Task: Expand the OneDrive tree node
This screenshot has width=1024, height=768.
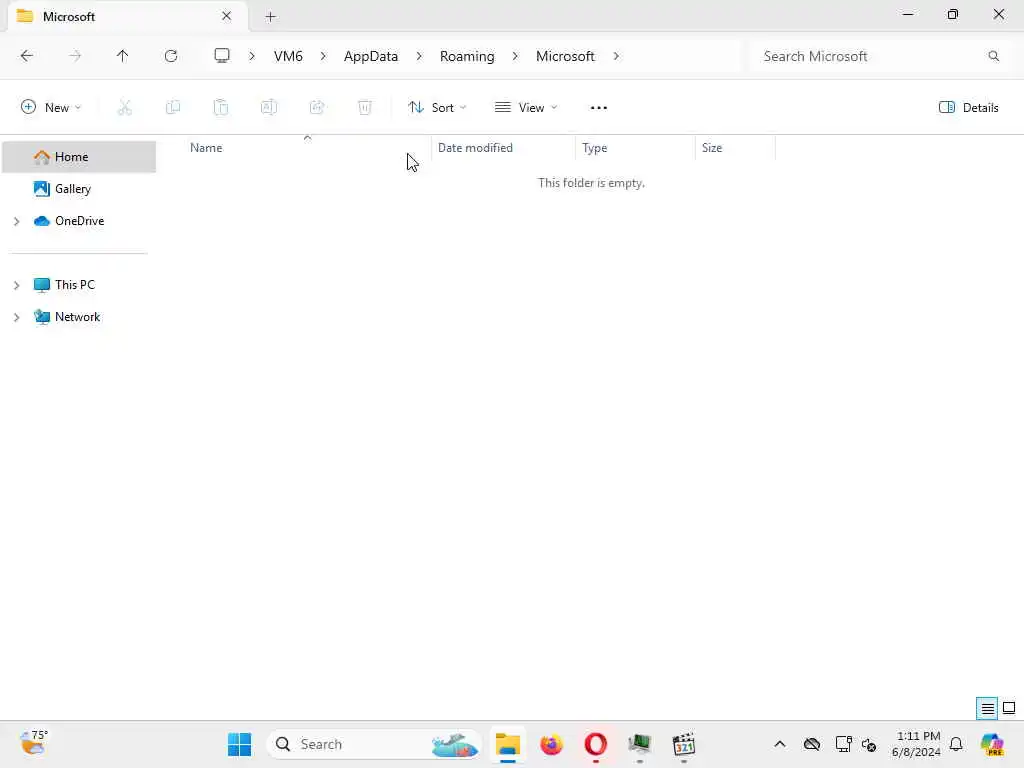Action: click(x=16, y=221)
